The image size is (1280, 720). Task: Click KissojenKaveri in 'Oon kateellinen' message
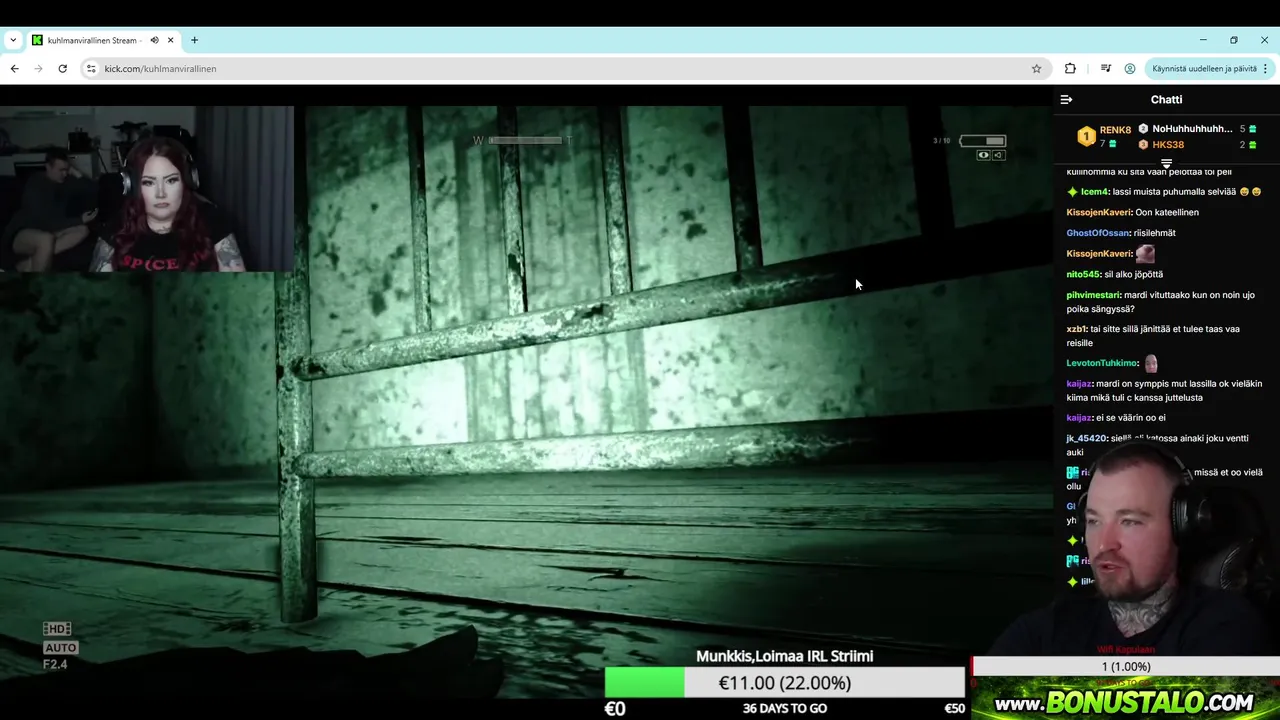[x=1098, y=212]
